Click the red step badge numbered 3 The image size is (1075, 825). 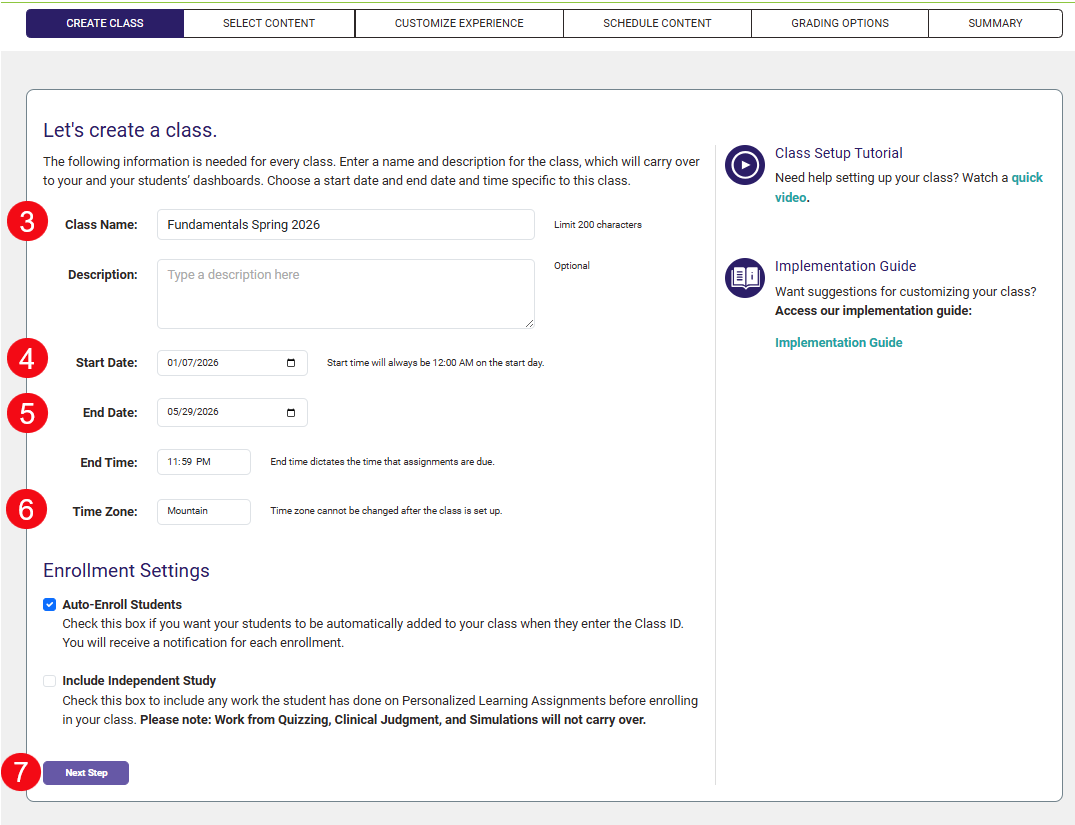coord(27,221)
